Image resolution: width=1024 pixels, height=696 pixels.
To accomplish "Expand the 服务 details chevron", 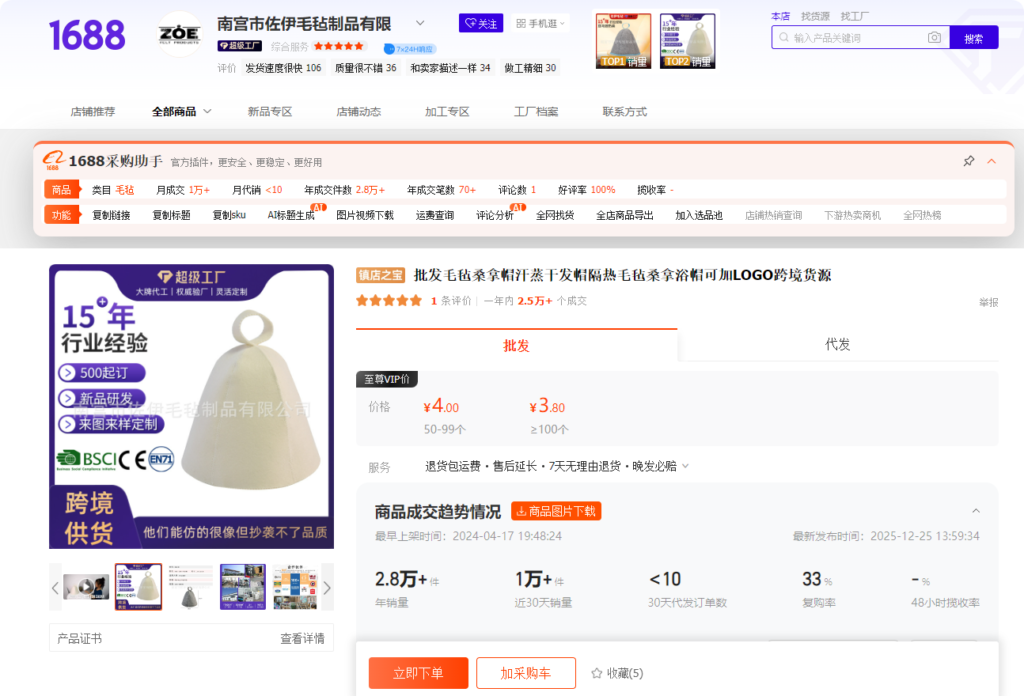I will [685, 466].
